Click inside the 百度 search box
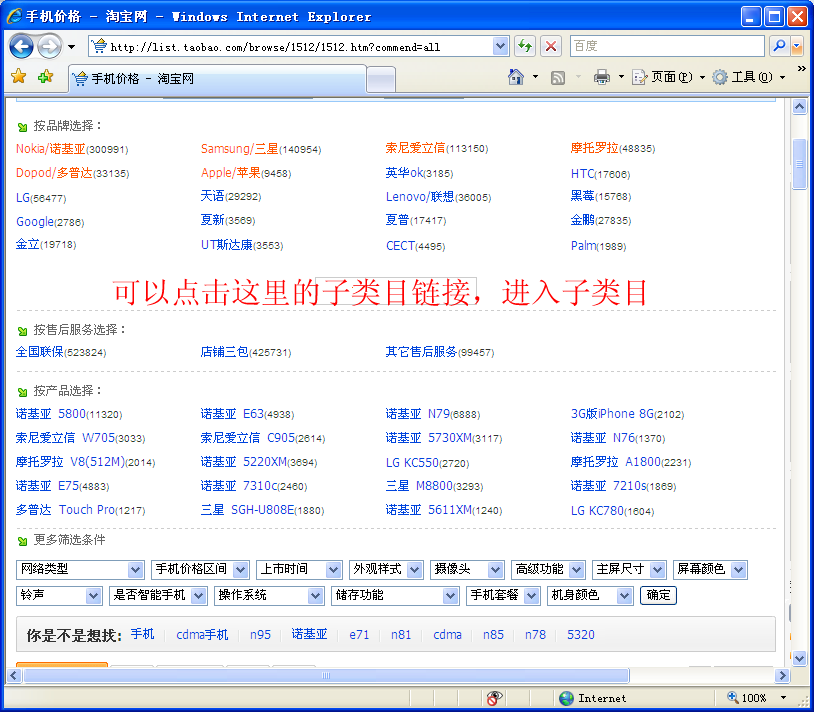814x712 pixels. tap(666, 46)
